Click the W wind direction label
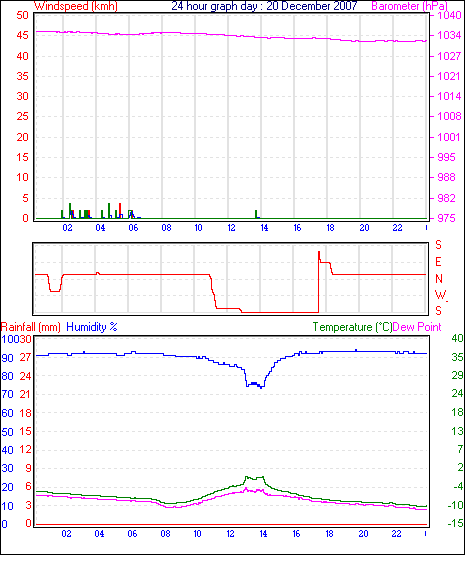Screen dimensions: 466x563 click(x=440, y=295)
